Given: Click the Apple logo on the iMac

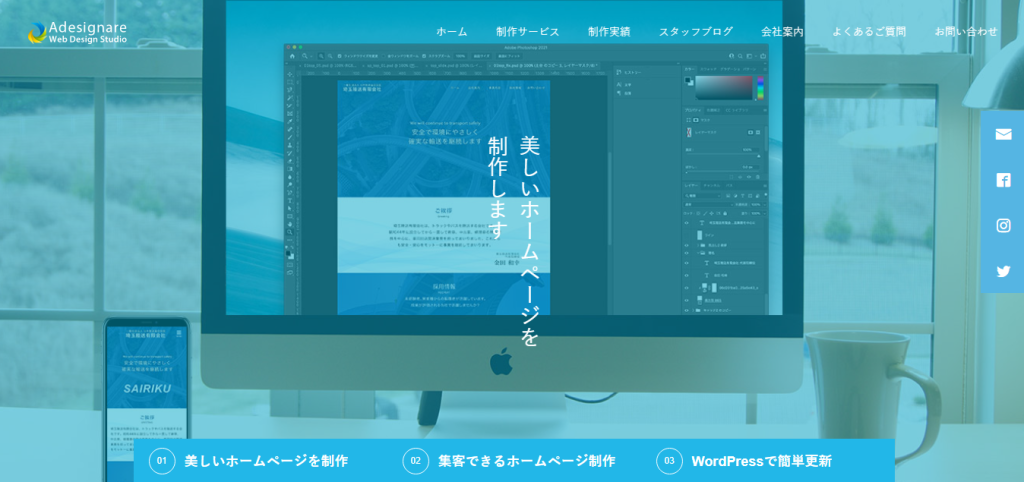Looking at the screenshot, I should pyautogui.click(x=501, y=361).
